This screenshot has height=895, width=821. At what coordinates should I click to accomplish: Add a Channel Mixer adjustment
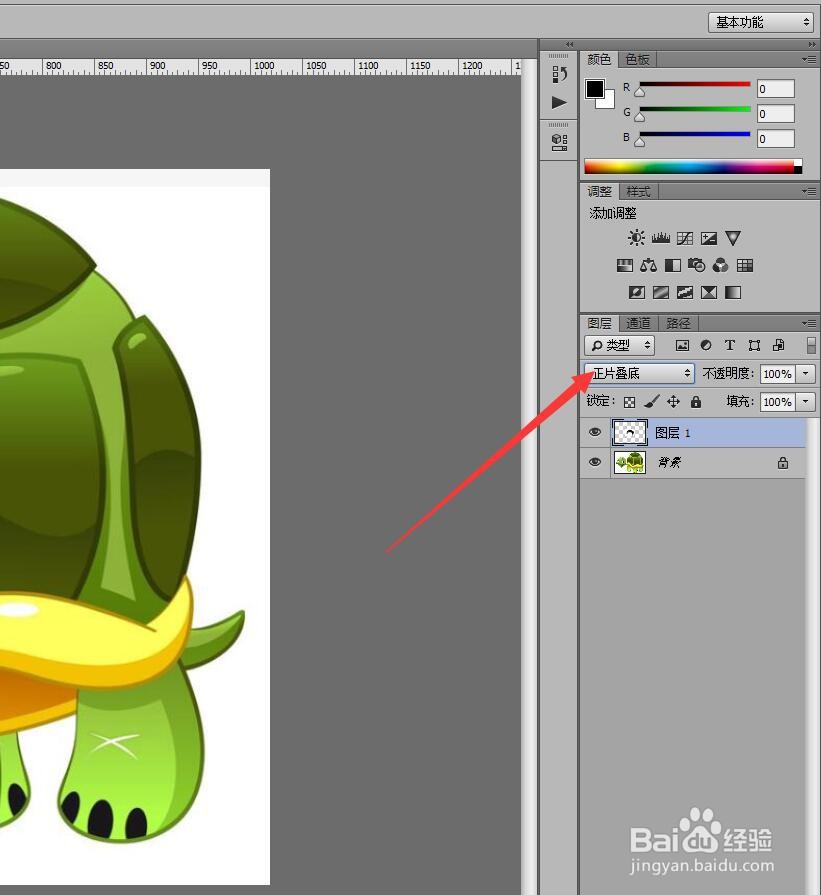click(x=721, y=265)
